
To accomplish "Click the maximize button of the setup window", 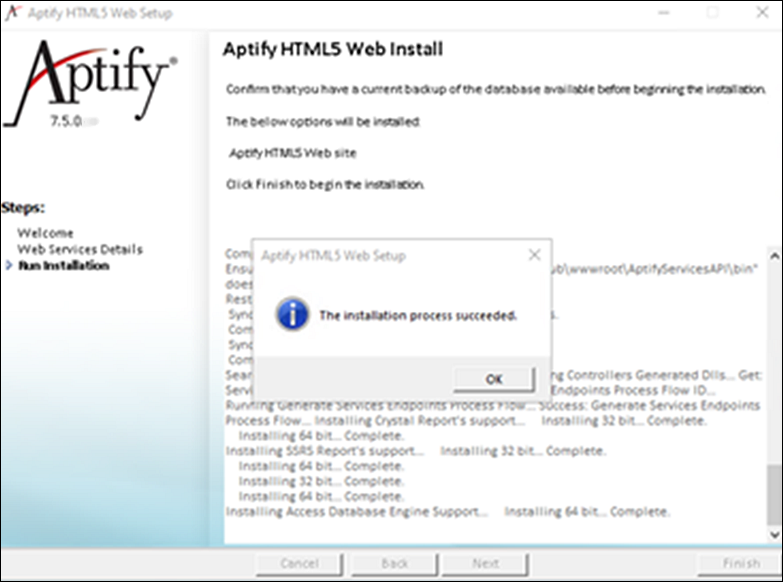I will click(x=713, y=12).
